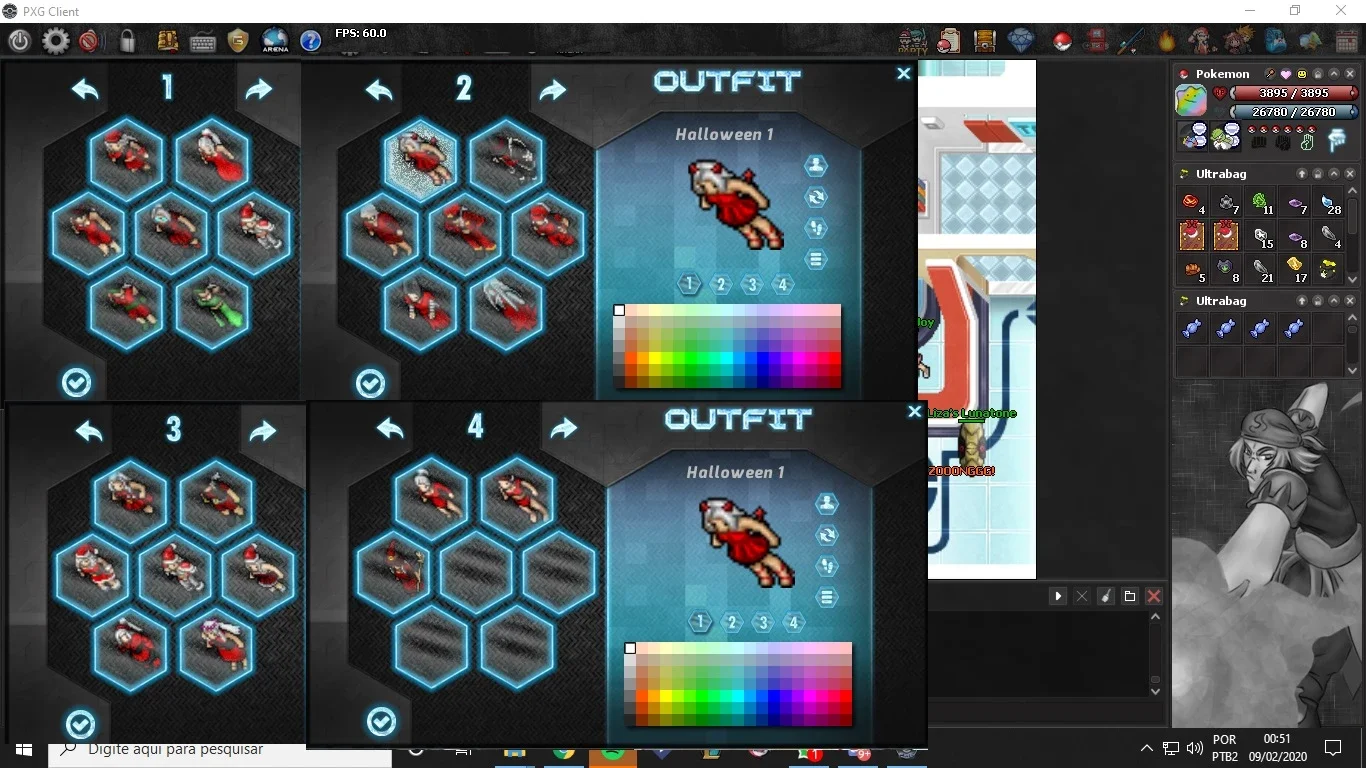Open the treasure chest icon
Viewport: 1366px width, 768px height.
(x=985, y=41)
